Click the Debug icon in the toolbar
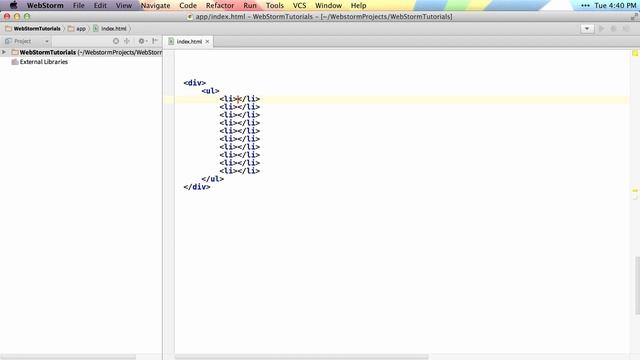640x360 pixels. [x=613, y=29]
